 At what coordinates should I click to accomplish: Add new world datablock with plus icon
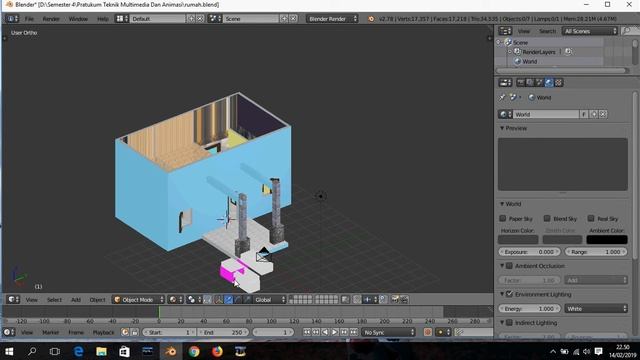click(x=594, y=114)
